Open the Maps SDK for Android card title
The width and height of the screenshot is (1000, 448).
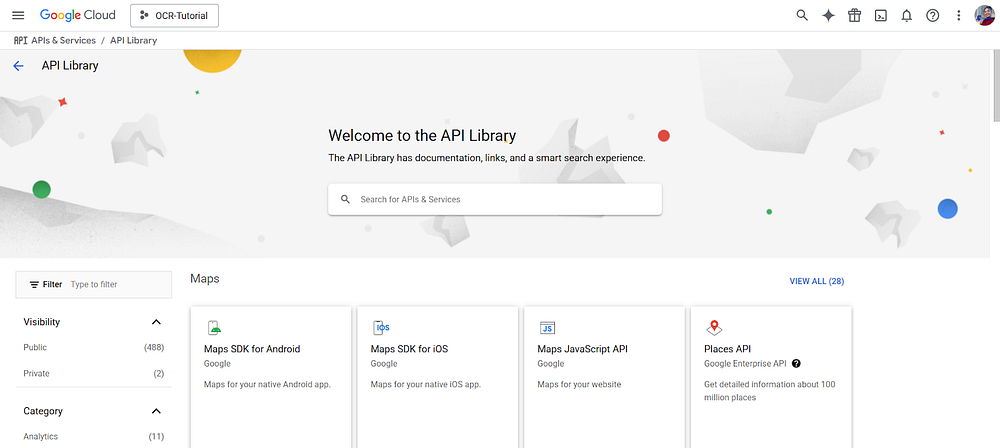[252, 349]
